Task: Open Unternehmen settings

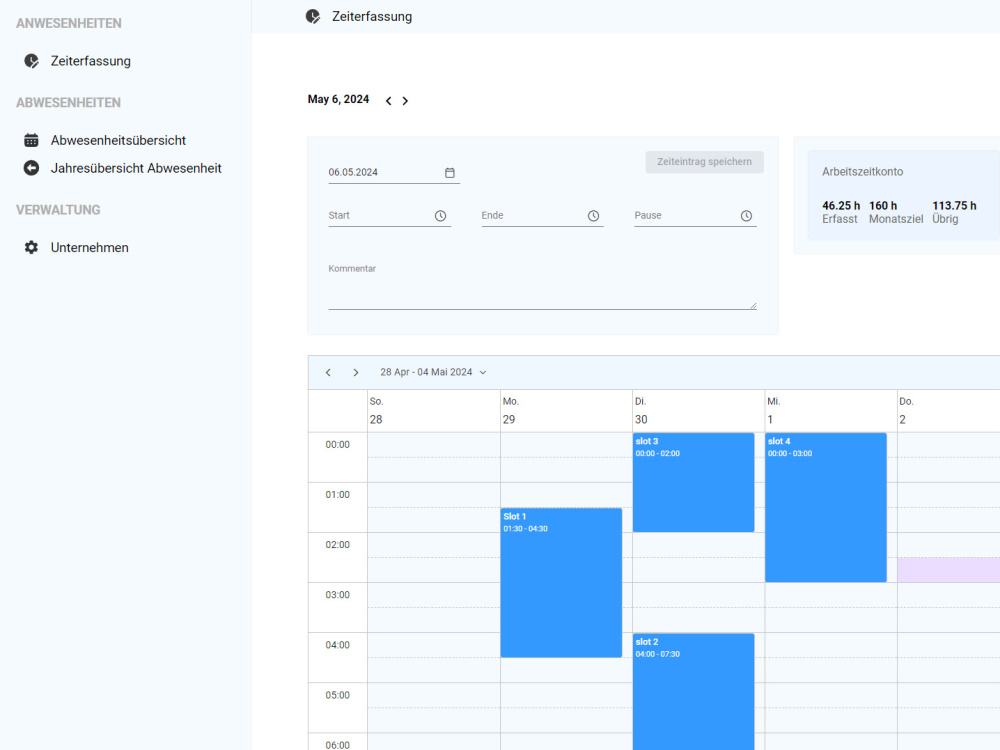Action: (x=89, y=247)
